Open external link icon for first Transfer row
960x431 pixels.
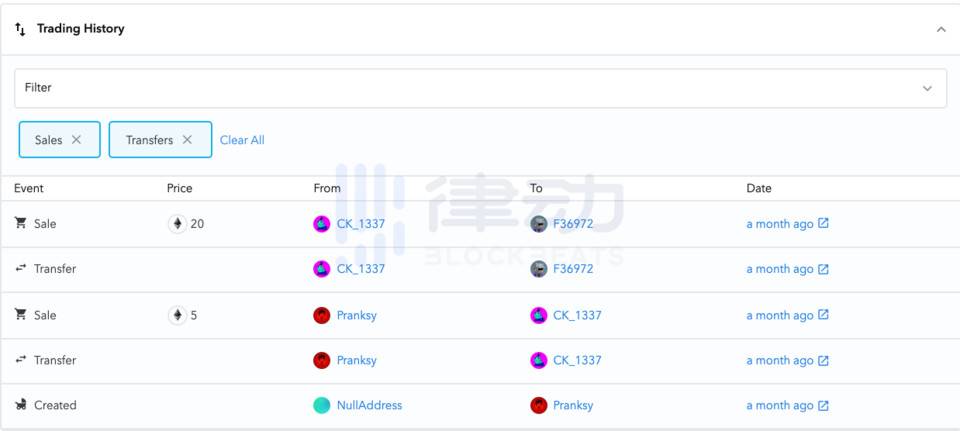pyautogui.click(x=823, y=269)
